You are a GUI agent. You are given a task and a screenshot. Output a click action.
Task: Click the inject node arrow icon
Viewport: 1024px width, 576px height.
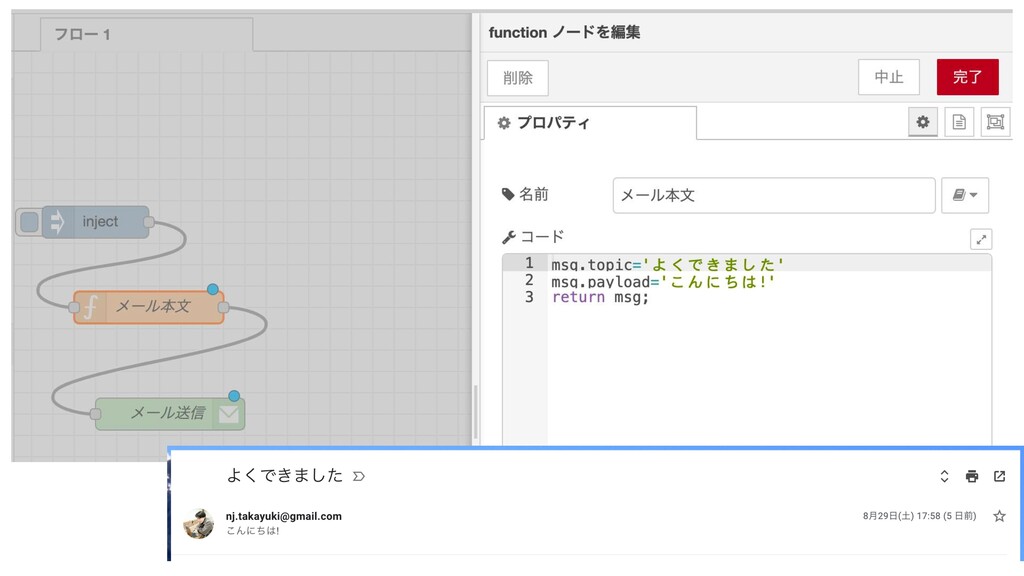point(57,222)
